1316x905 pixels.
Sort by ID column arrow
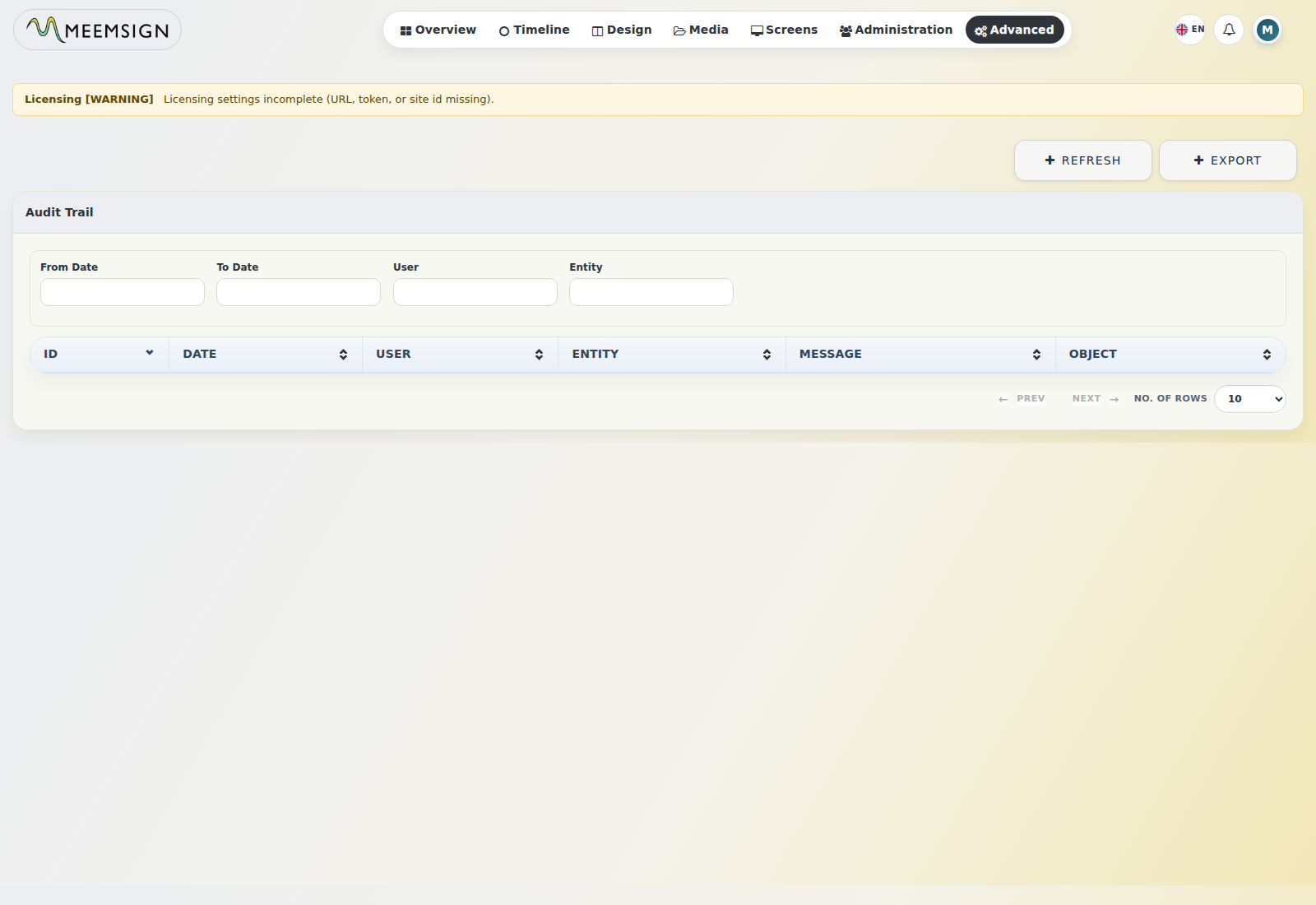point(150,353)
